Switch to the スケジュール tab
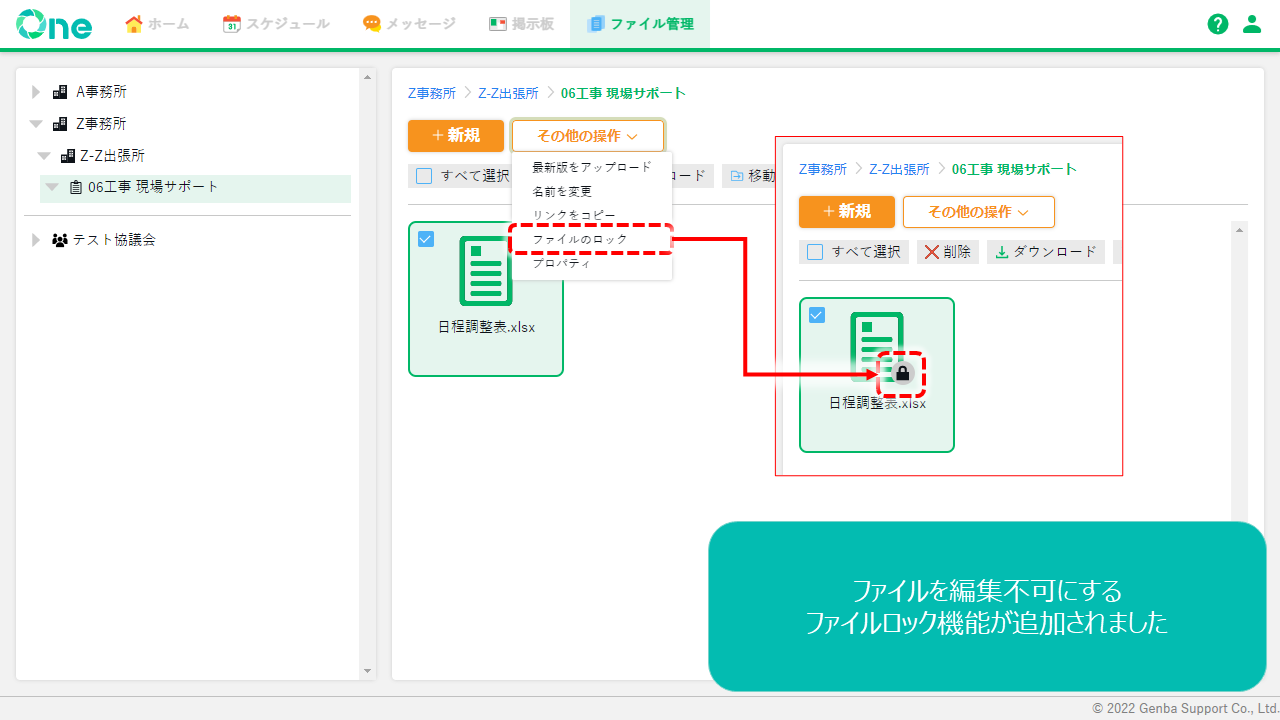 276,24
